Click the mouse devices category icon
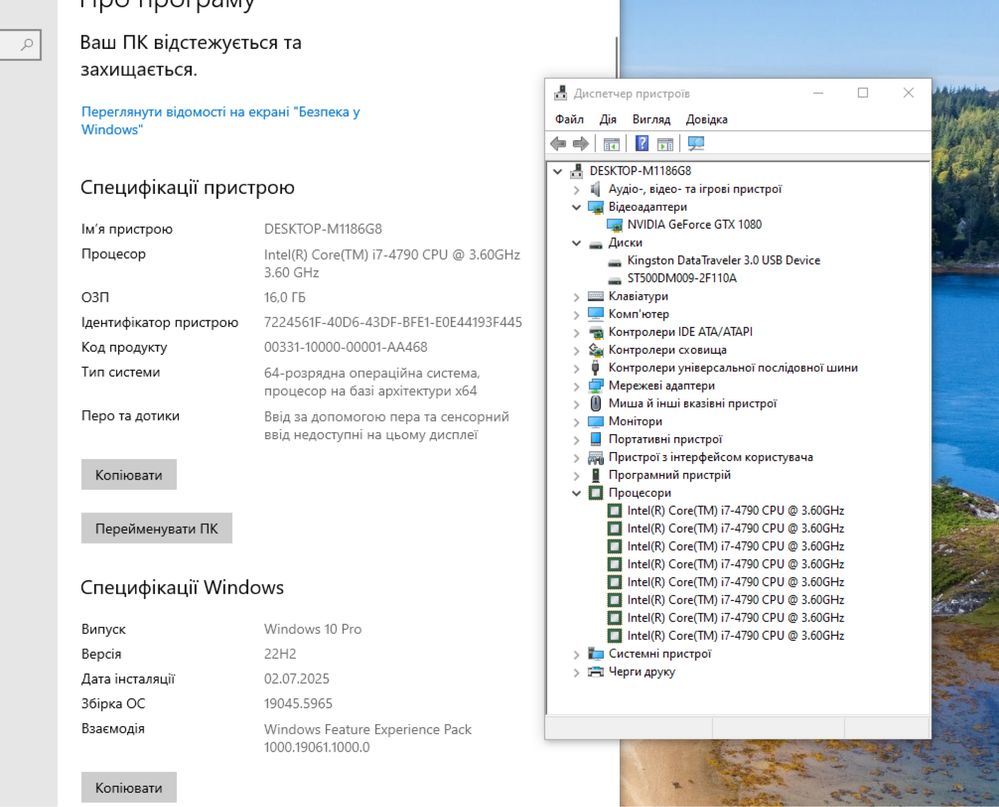The width and height of the screenshot is (999, 807). coord(596,403)
